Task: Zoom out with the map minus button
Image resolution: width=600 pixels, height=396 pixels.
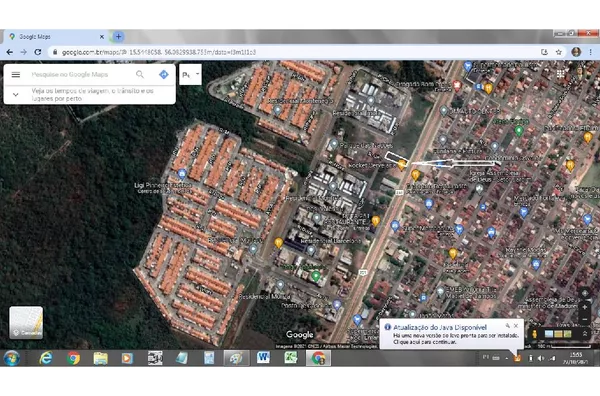Action: click(585, 319)
